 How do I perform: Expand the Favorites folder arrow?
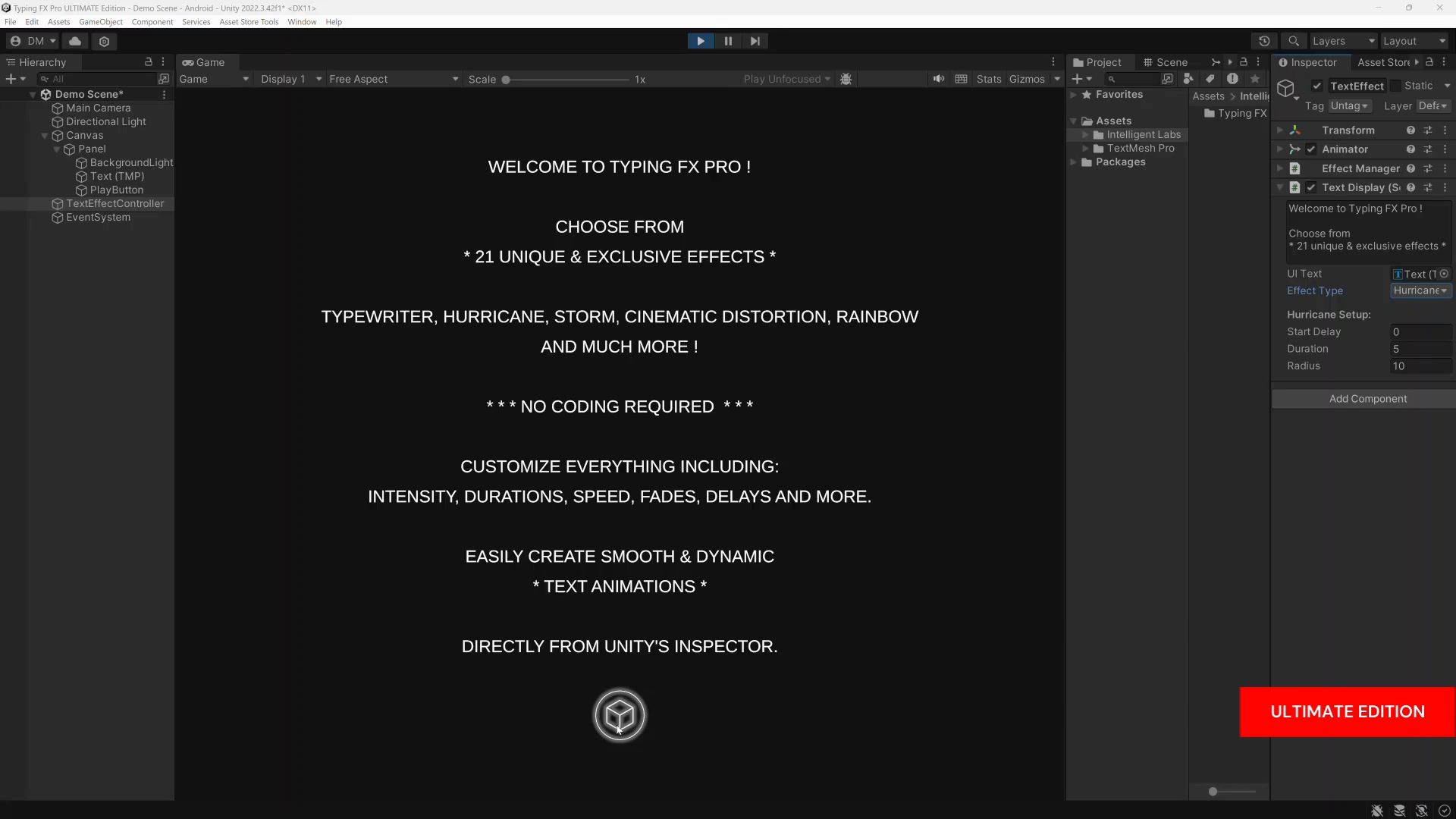[x=1074, y=95]
